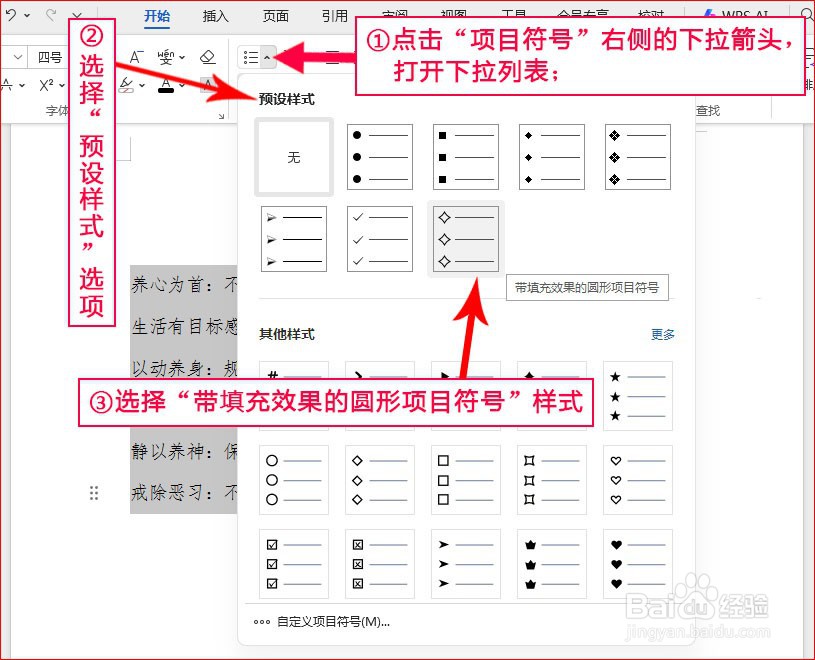Screen dimensions: 815x660
Task: Click the 更多 link beside 其他样式
Action: pos(661,335)
